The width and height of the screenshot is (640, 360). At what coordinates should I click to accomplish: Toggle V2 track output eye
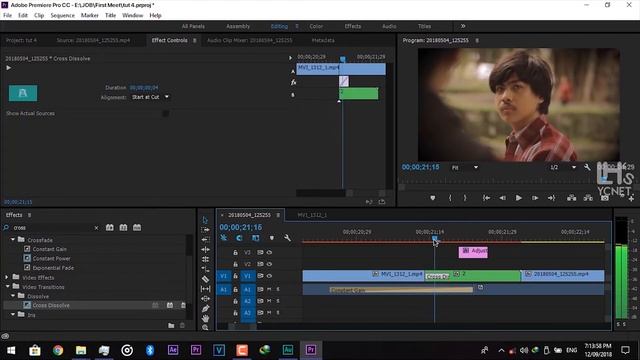coord(269,264)
